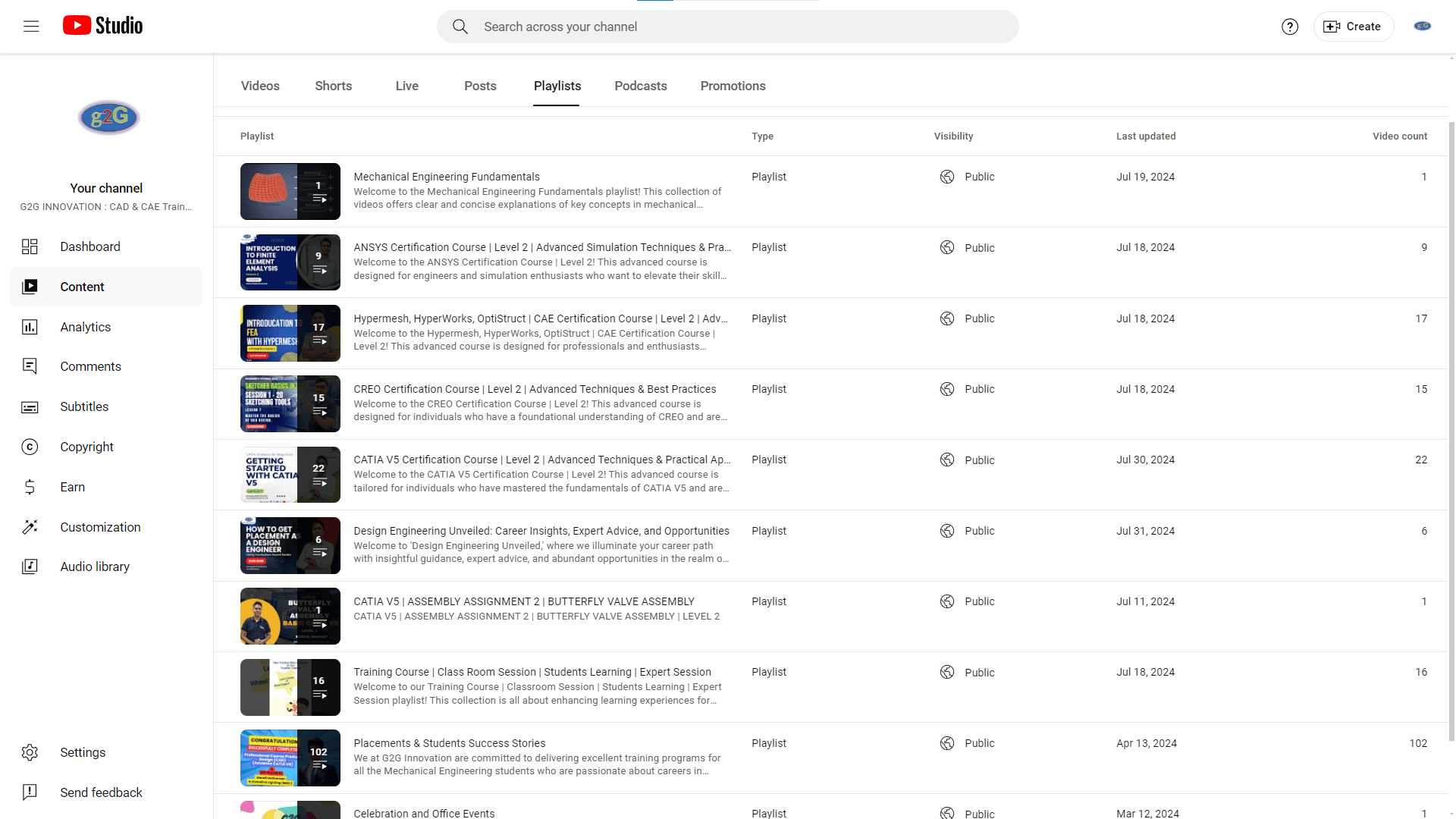The image size is (1456, 819).
Task: Open the Dashboard page link
Action: pyautogui.click(x=106, y=246)
